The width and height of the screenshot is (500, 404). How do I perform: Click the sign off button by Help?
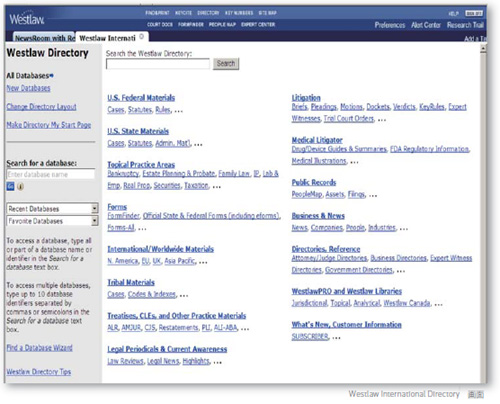tap(474, 13)
